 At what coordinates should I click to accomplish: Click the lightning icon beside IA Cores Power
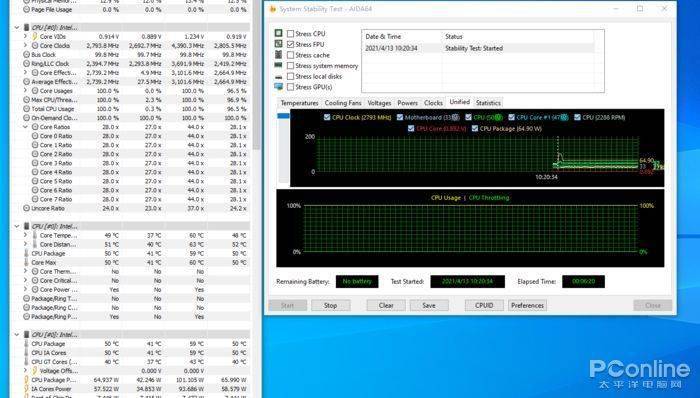26,389
